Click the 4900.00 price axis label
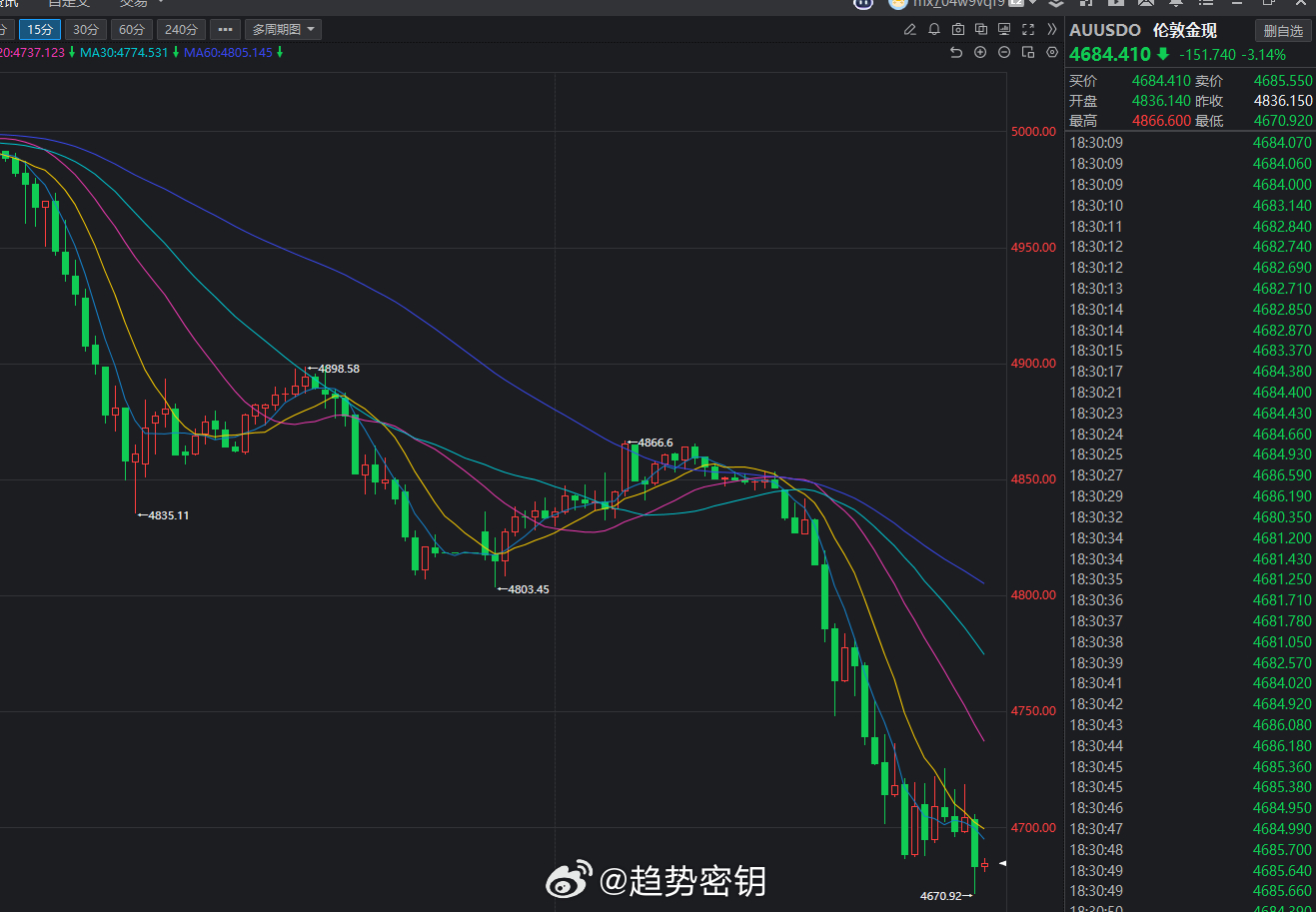Viewport: 1316px width, 912px height. pos(1033,363)
